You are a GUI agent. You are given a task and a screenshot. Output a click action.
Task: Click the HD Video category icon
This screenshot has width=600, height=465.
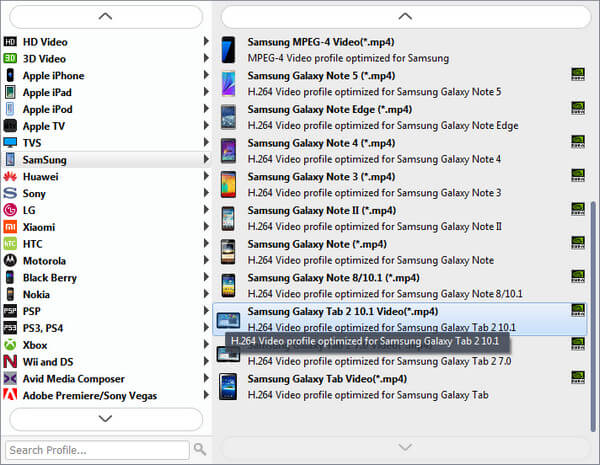click(10, 41)
